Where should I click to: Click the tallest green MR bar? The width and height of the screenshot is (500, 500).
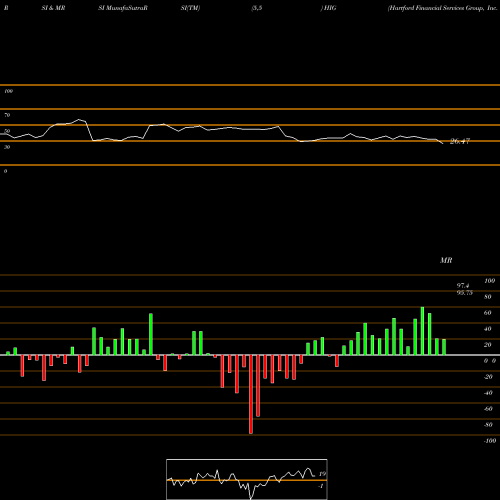[422, 331]
